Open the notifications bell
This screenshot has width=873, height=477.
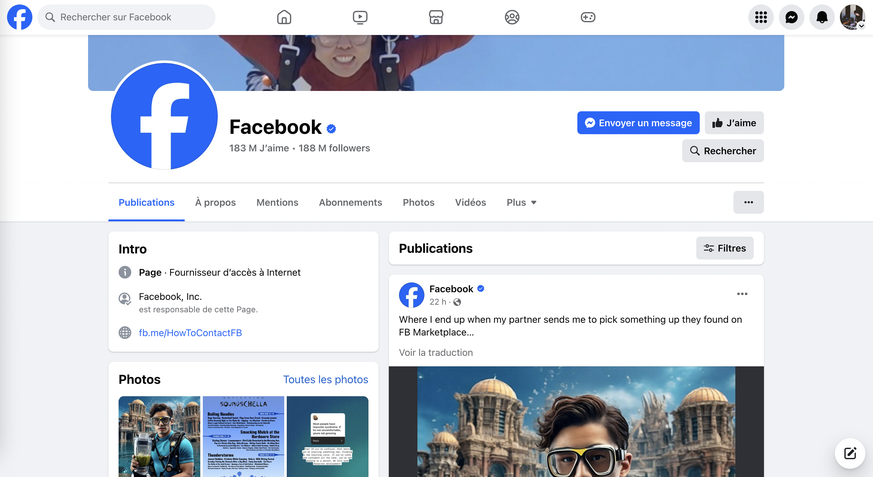click(x=822, y=17)
